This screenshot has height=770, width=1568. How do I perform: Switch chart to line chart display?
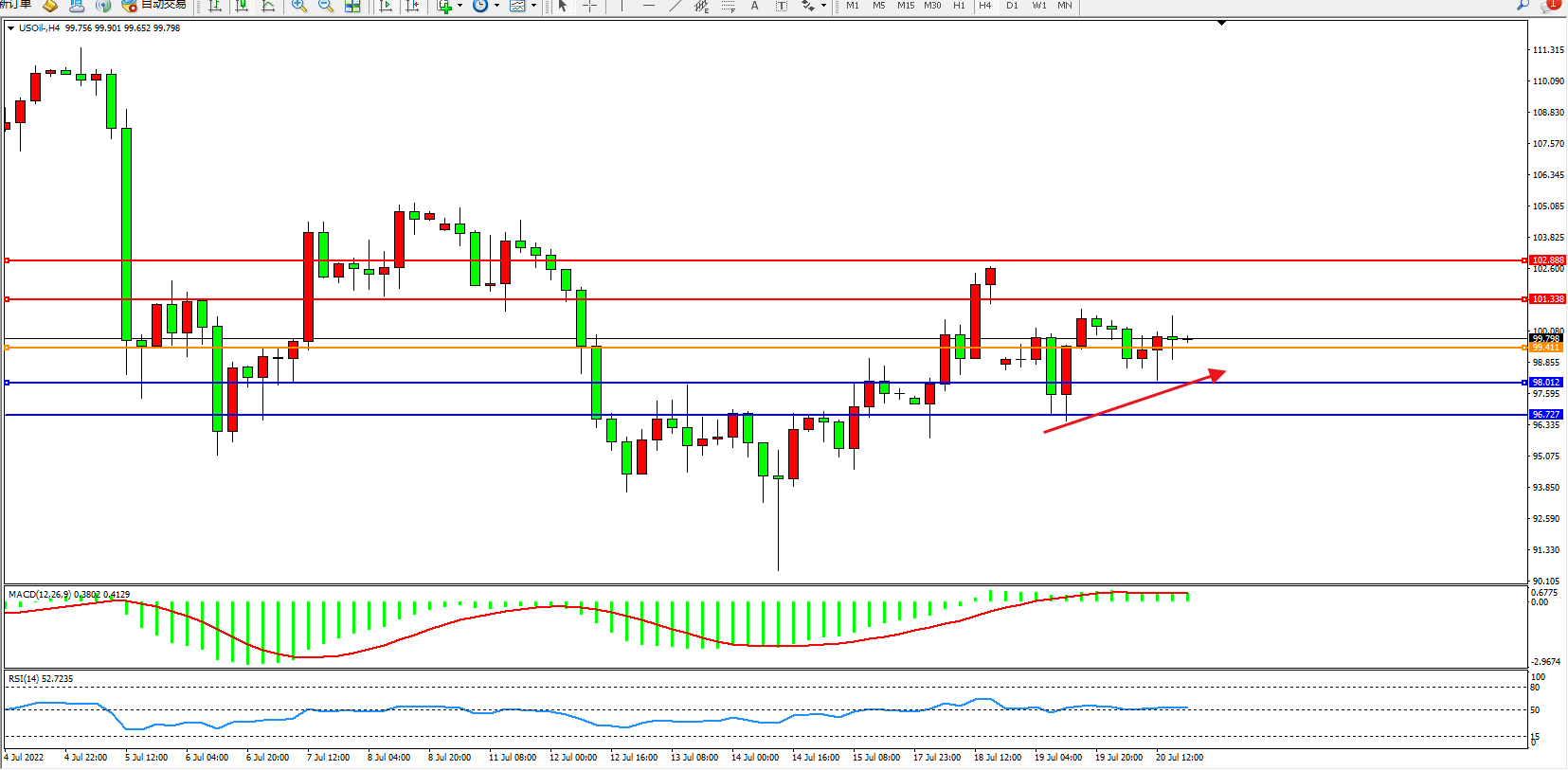coord(268,6)
